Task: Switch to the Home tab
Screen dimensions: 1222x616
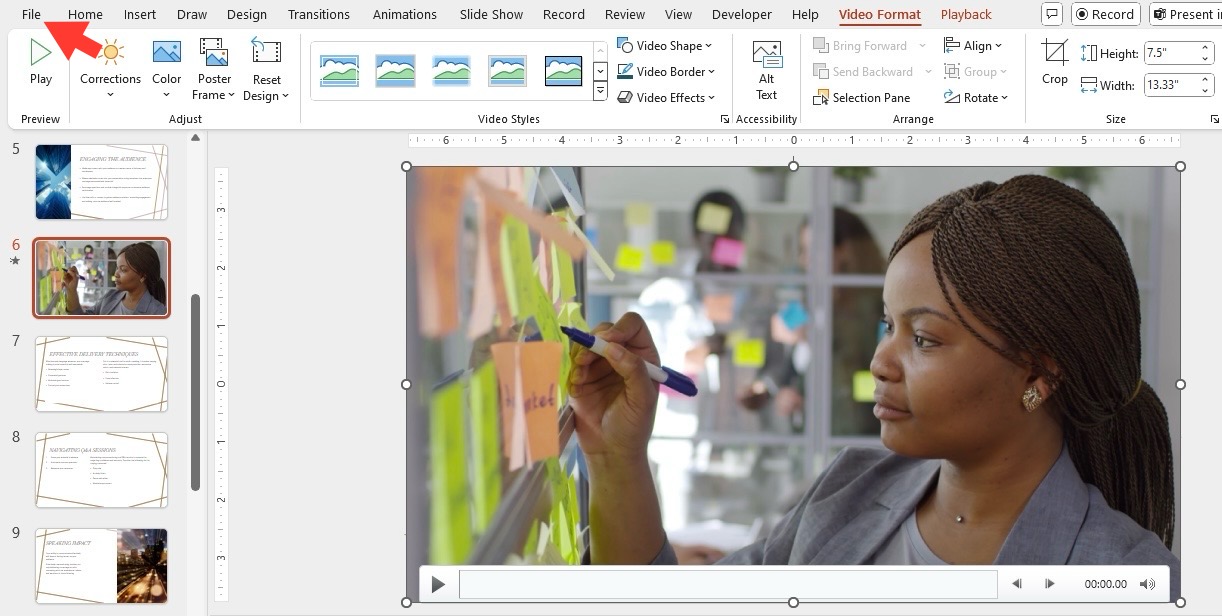Action: pos(85,14)
